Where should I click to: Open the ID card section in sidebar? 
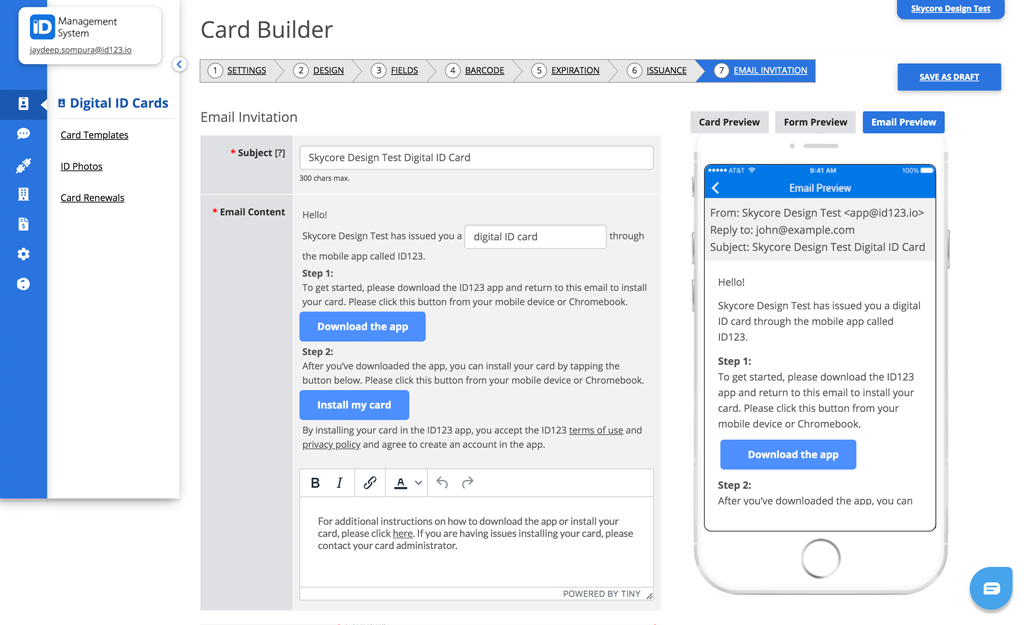24,104
